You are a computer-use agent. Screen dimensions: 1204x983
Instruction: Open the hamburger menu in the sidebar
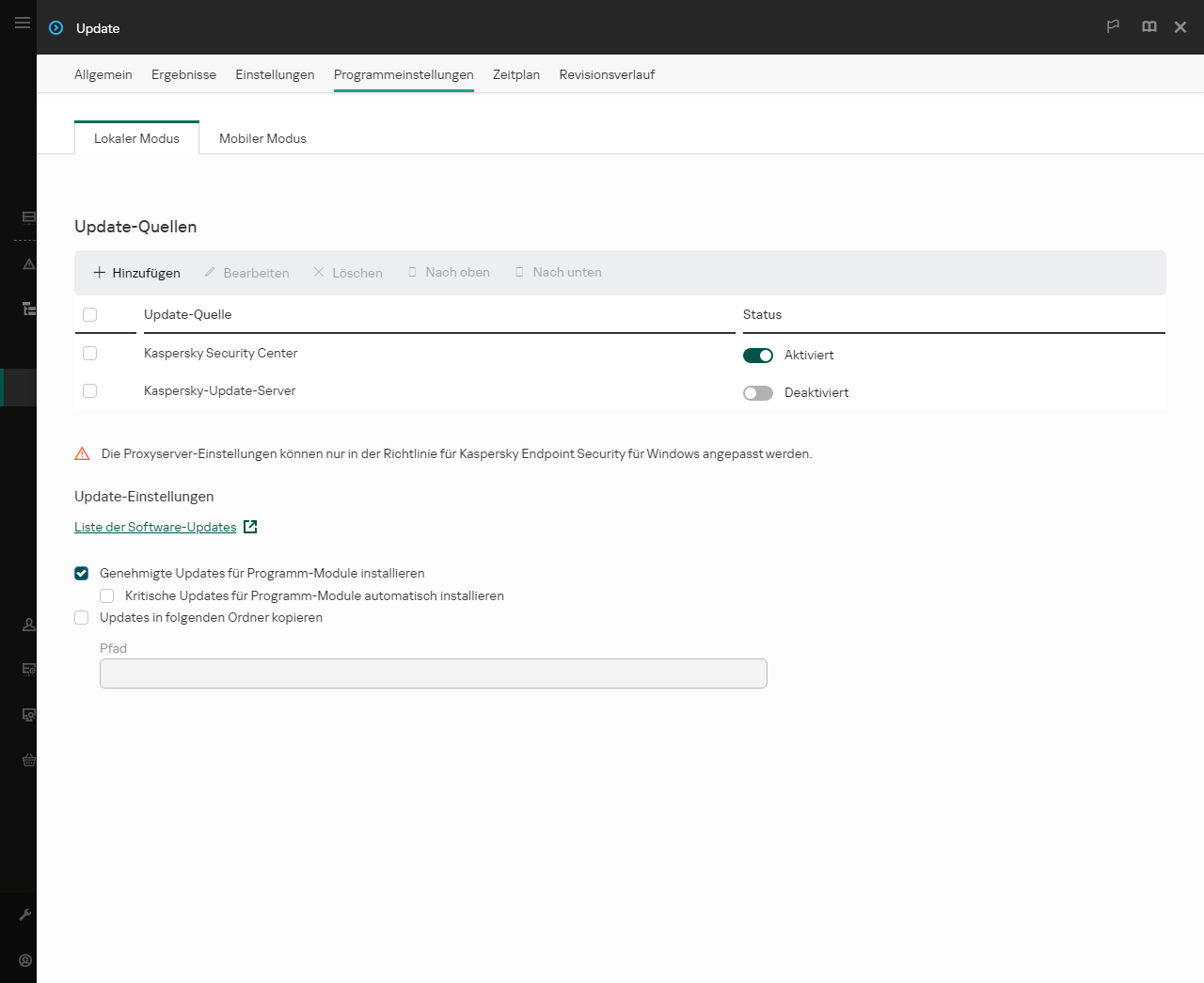pos(23,23)
